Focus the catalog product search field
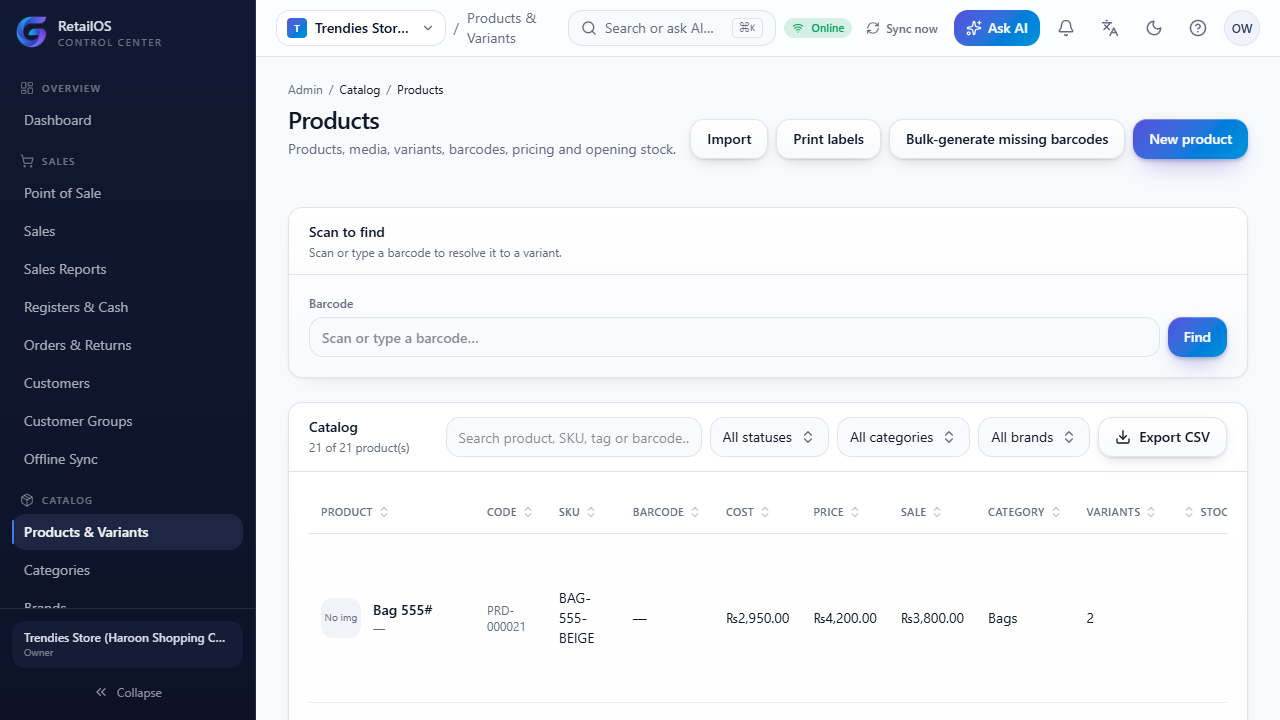Screen dimensions: 1280x720 (x=574, y=437)
